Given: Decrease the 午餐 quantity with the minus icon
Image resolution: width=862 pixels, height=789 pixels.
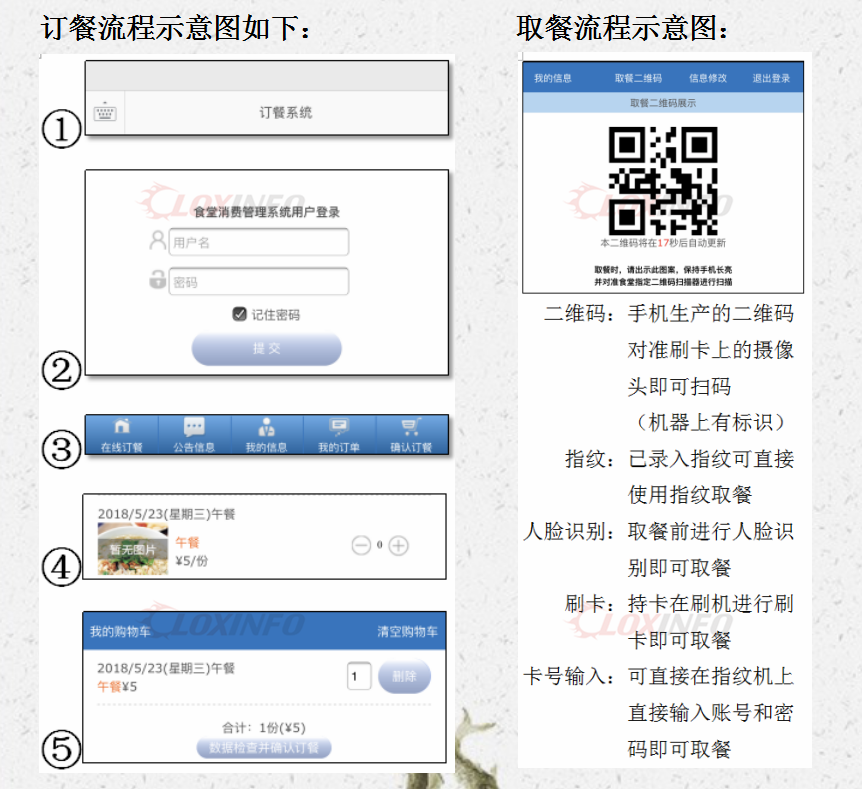Looking at the screenshot, I should coord(361,545).
